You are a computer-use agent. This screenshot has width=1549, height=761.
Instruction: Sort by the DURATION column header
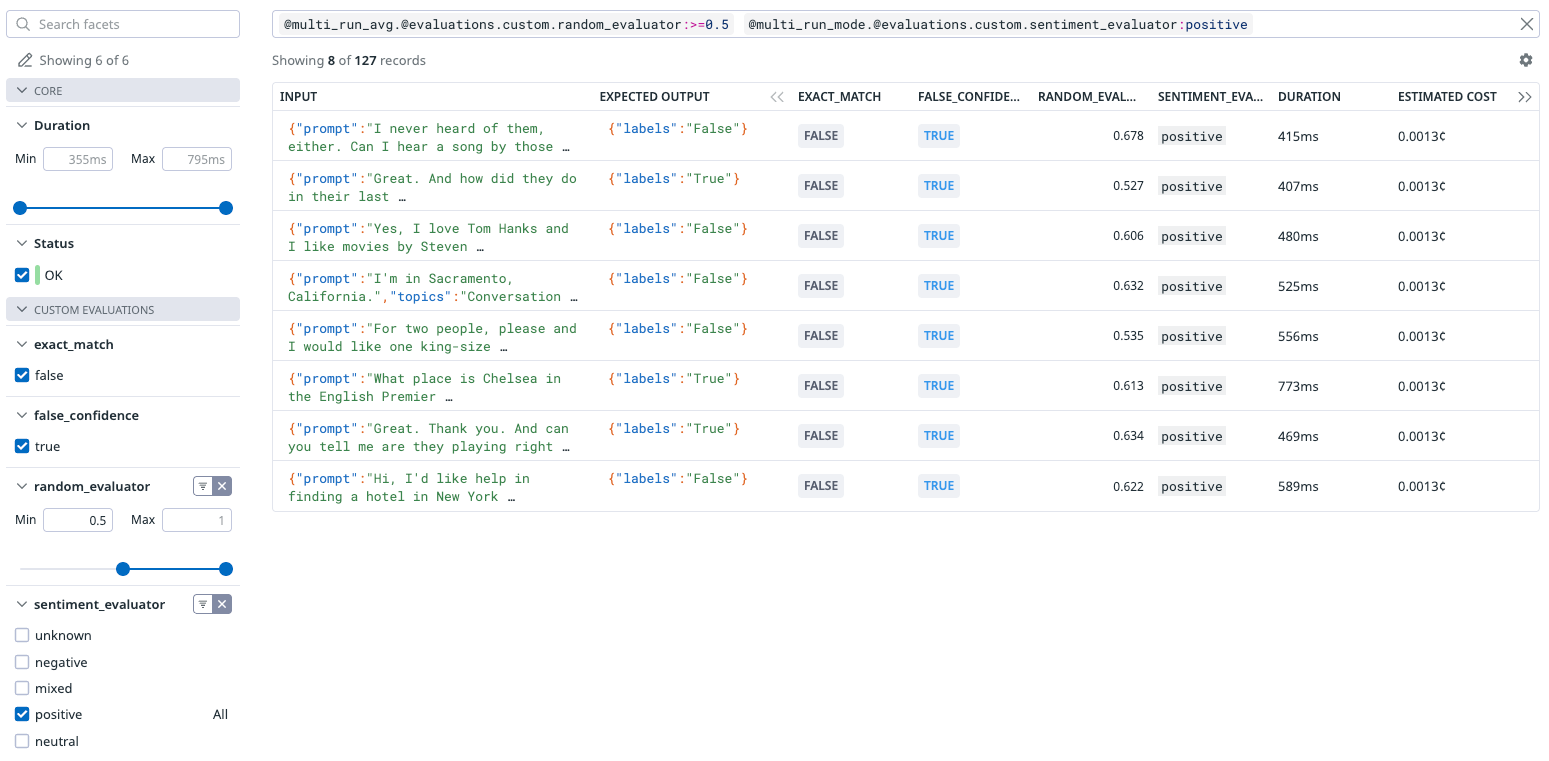[x=1309, y=97]
